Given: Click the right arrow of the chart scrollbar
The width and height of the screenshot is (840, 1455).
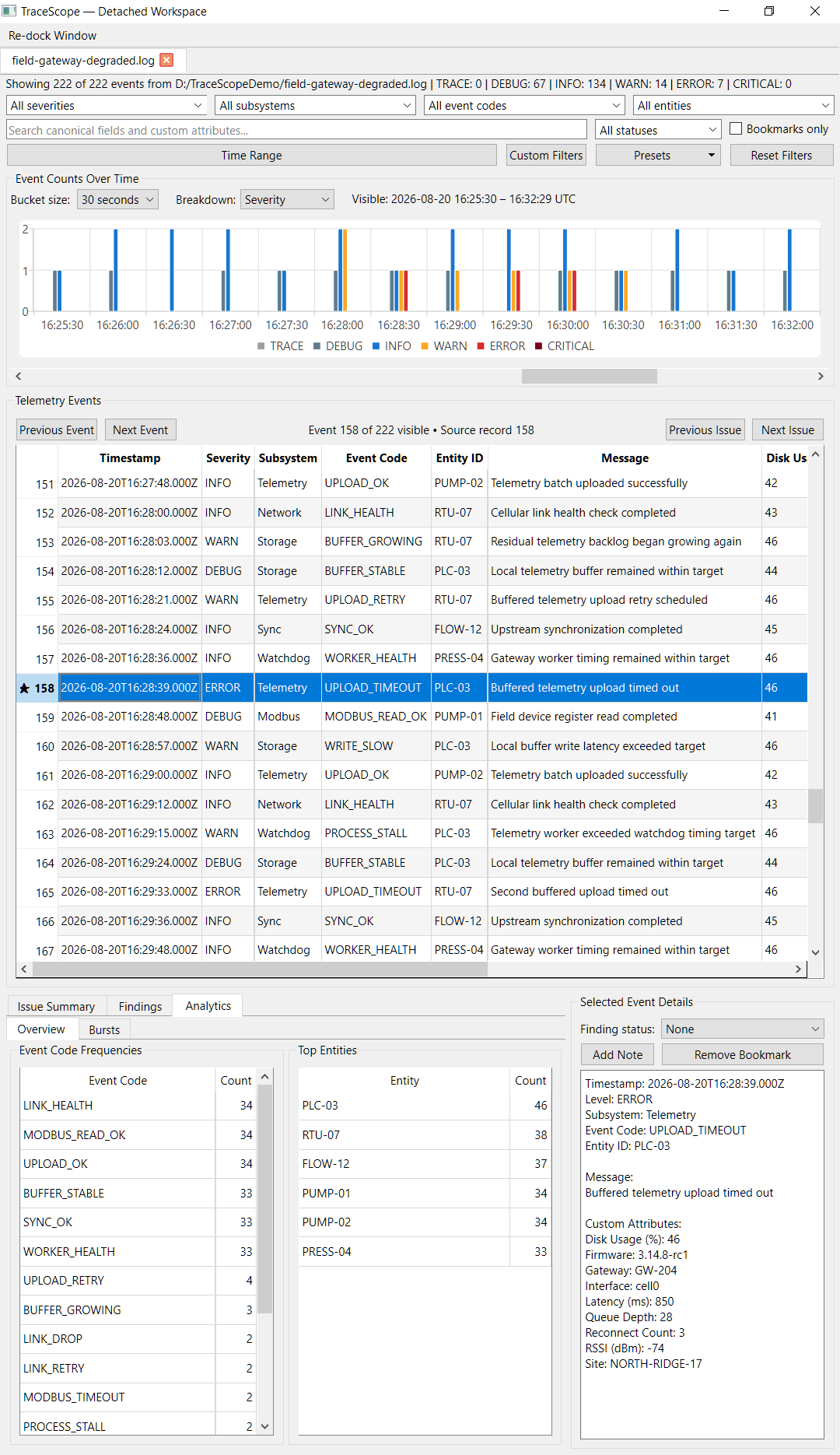Looking at the screenshot, I should click(x=821, y=376).
